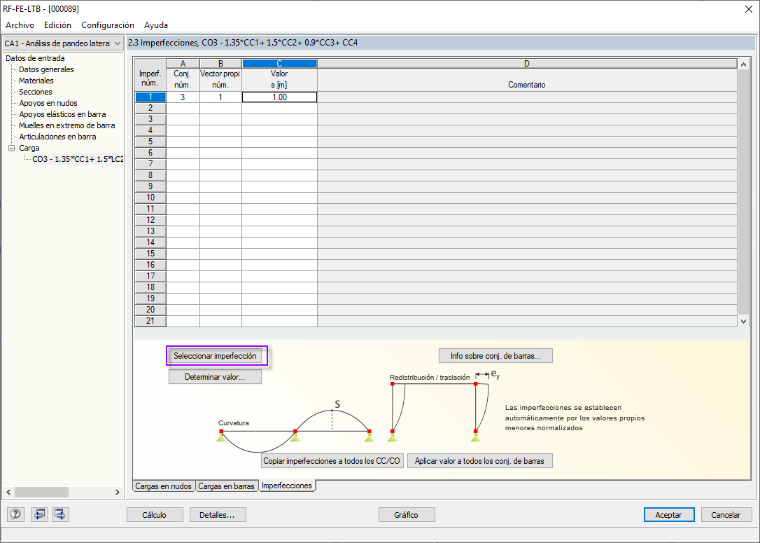The image size is (760, 543).
Task: Click table scrollbar down arrow
Action: (x=744, y=321)
